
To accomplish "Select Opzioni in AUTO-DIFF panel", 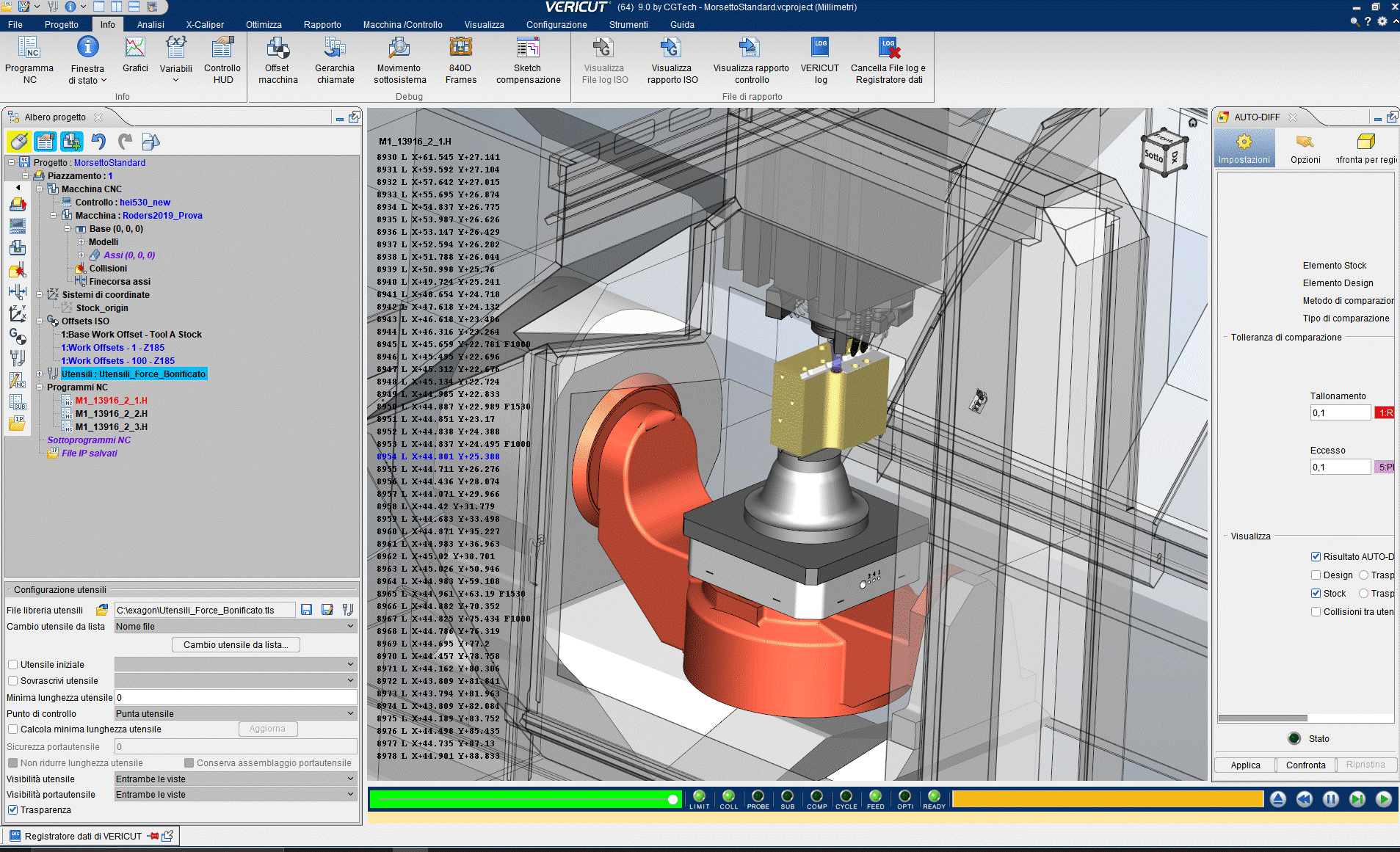I will 1305,148.
